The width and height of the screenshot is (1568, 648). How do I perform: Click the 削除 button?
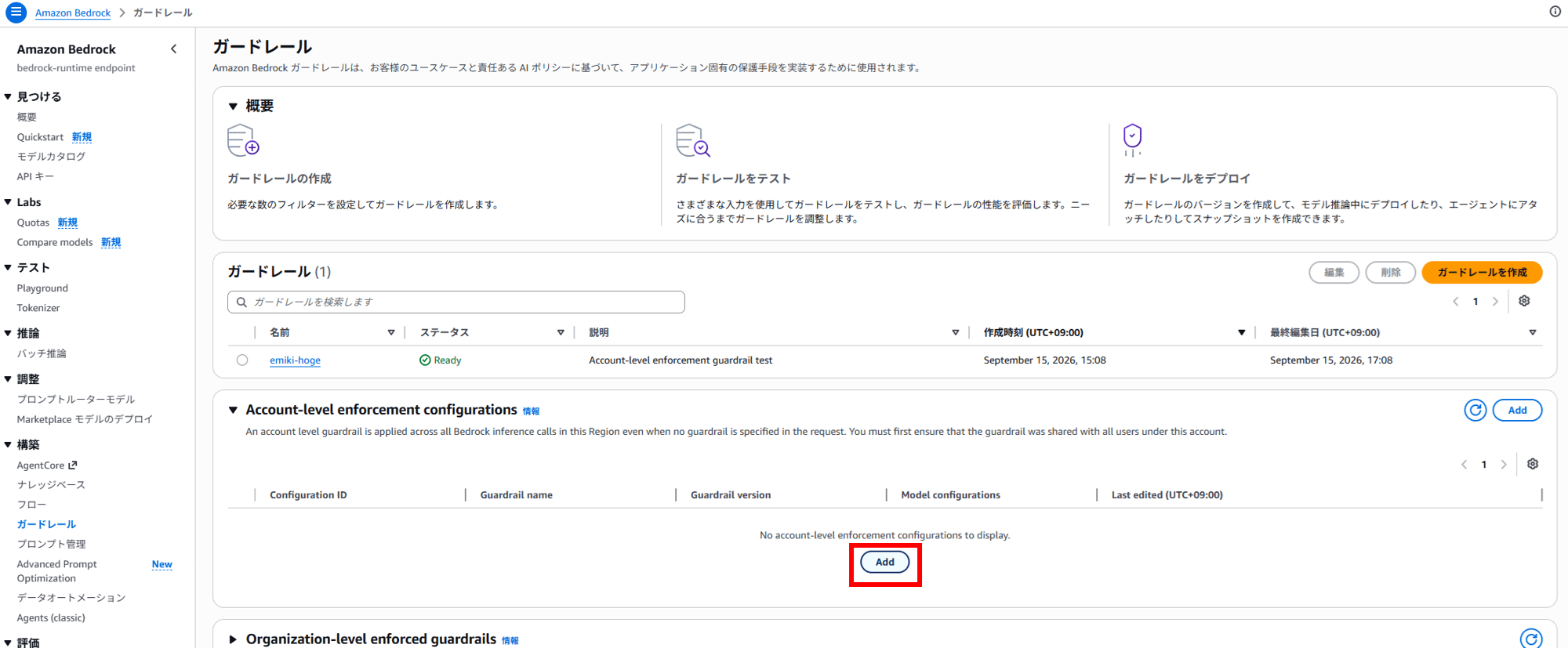(x=1390, y=272)
